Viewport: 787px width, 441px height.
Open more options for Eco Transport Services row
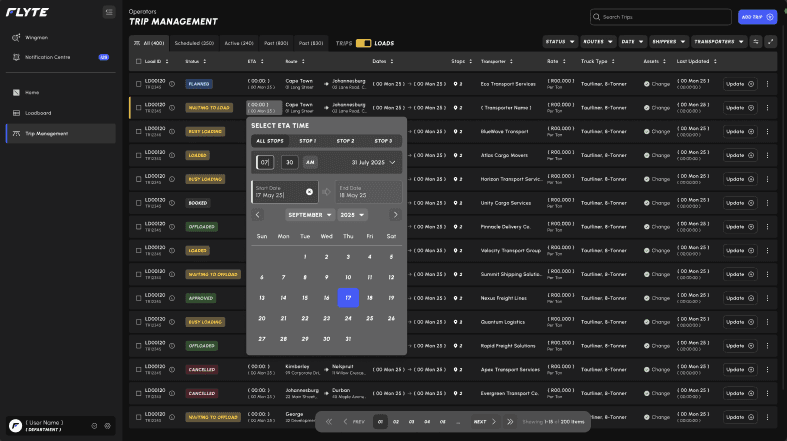pyautogui.click(x=767, y=84)
